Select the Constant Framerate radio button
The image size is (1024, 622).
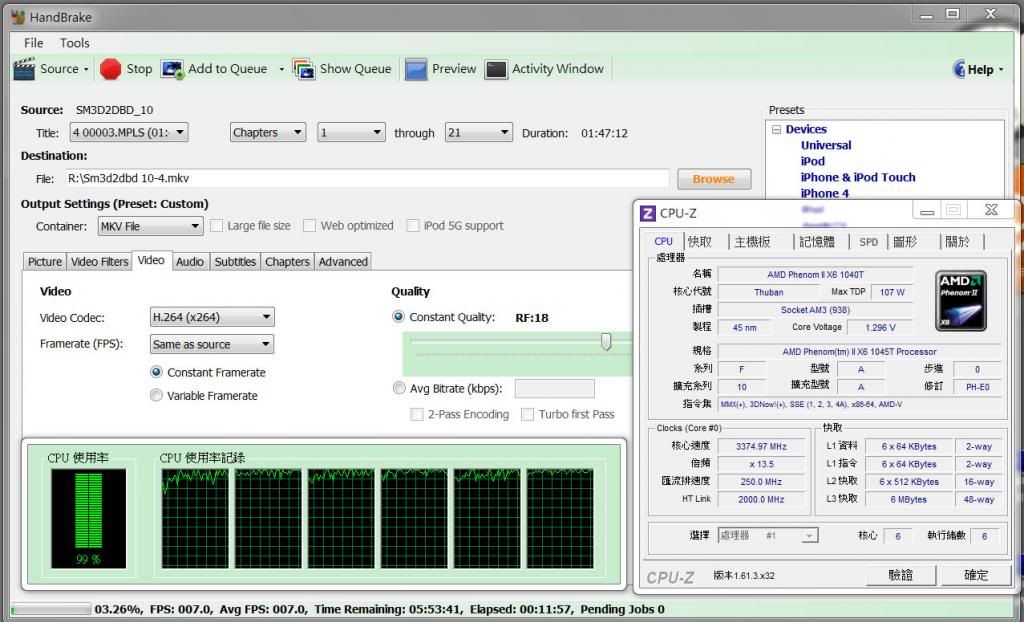(x=156, y=372)
